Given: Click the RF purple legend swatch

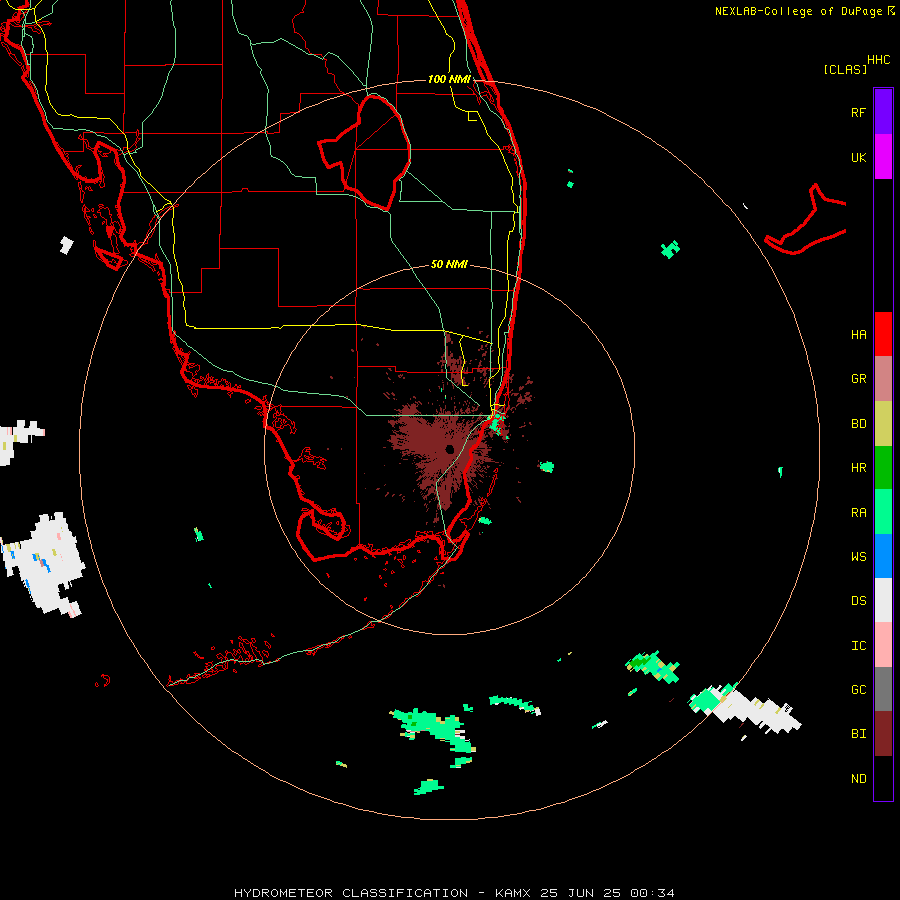Looking at the screenshot, I should click(x=883, y=112).
